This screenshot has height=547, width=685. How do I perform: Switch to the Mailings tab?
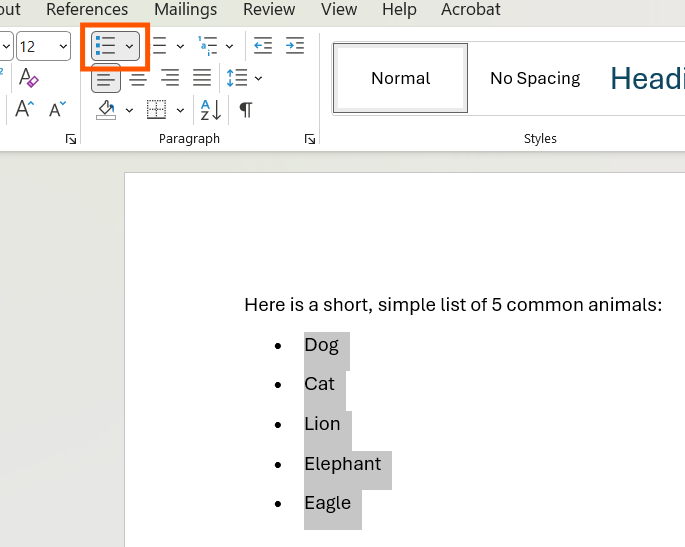click(x=186, y=9)
